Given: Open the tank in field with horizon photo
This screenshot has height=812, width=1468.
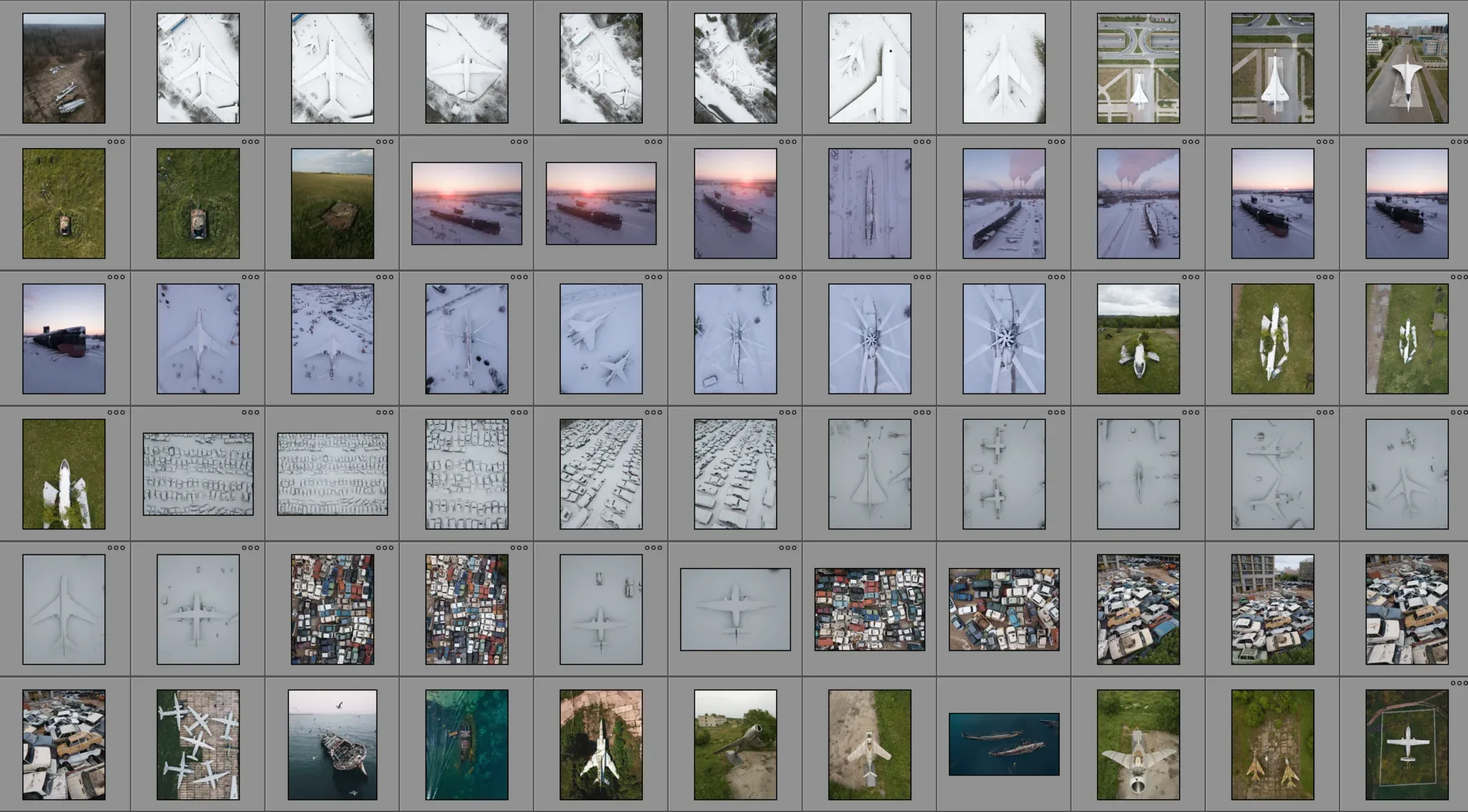Looking at the screenshot, I should tap(332, 204).
